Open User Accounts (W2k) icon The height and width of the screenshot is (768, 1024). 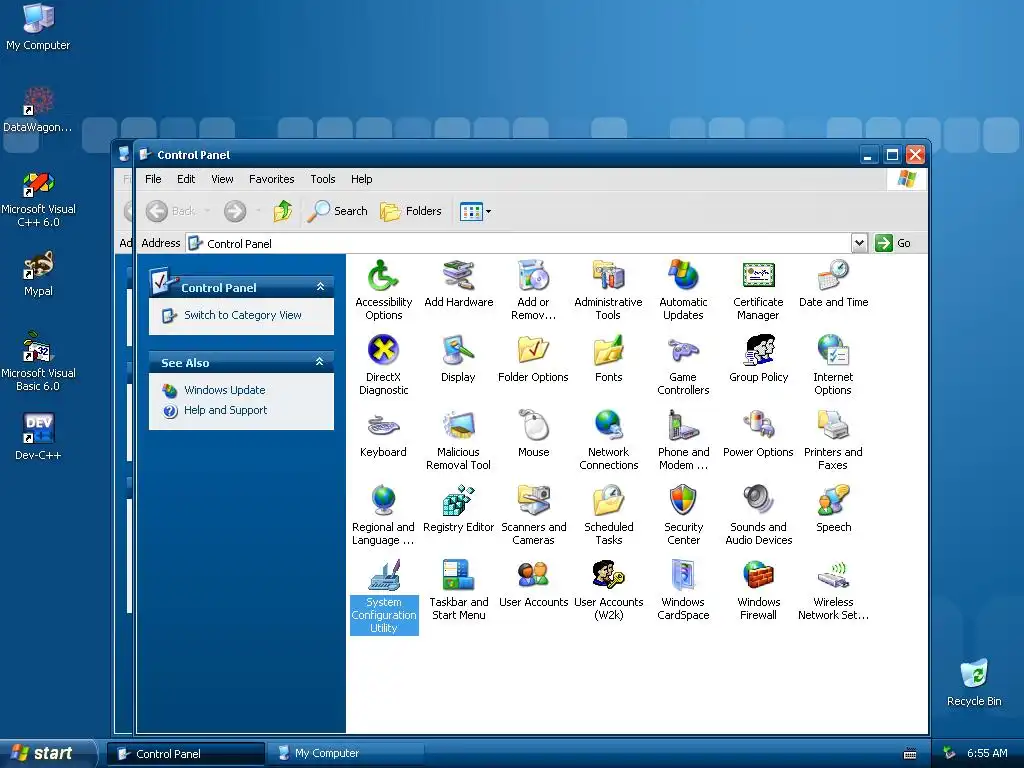pos(609,590)
